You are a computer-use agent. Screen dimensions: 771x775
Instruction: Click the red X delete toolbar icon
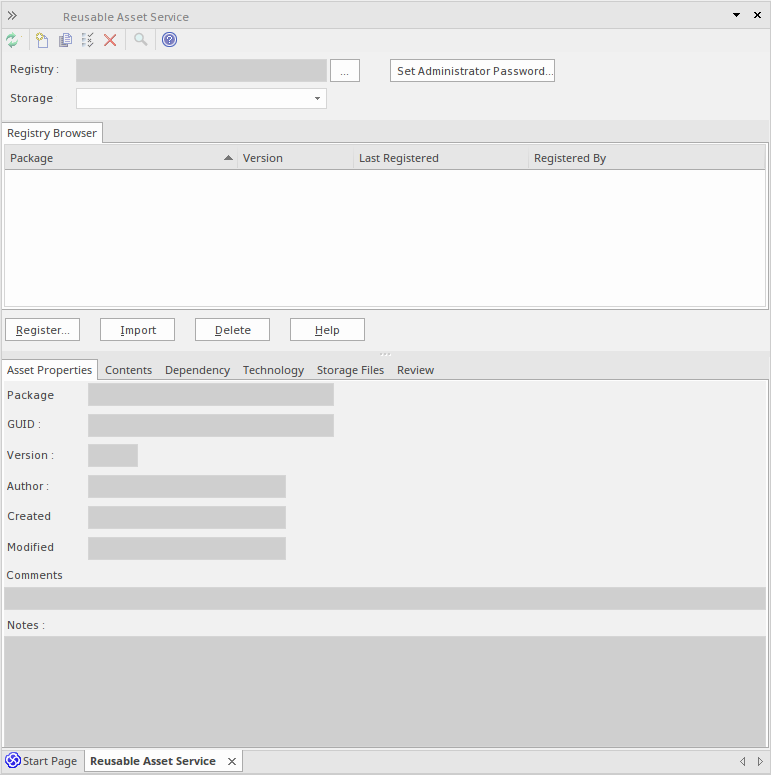(x=110, y=40)
